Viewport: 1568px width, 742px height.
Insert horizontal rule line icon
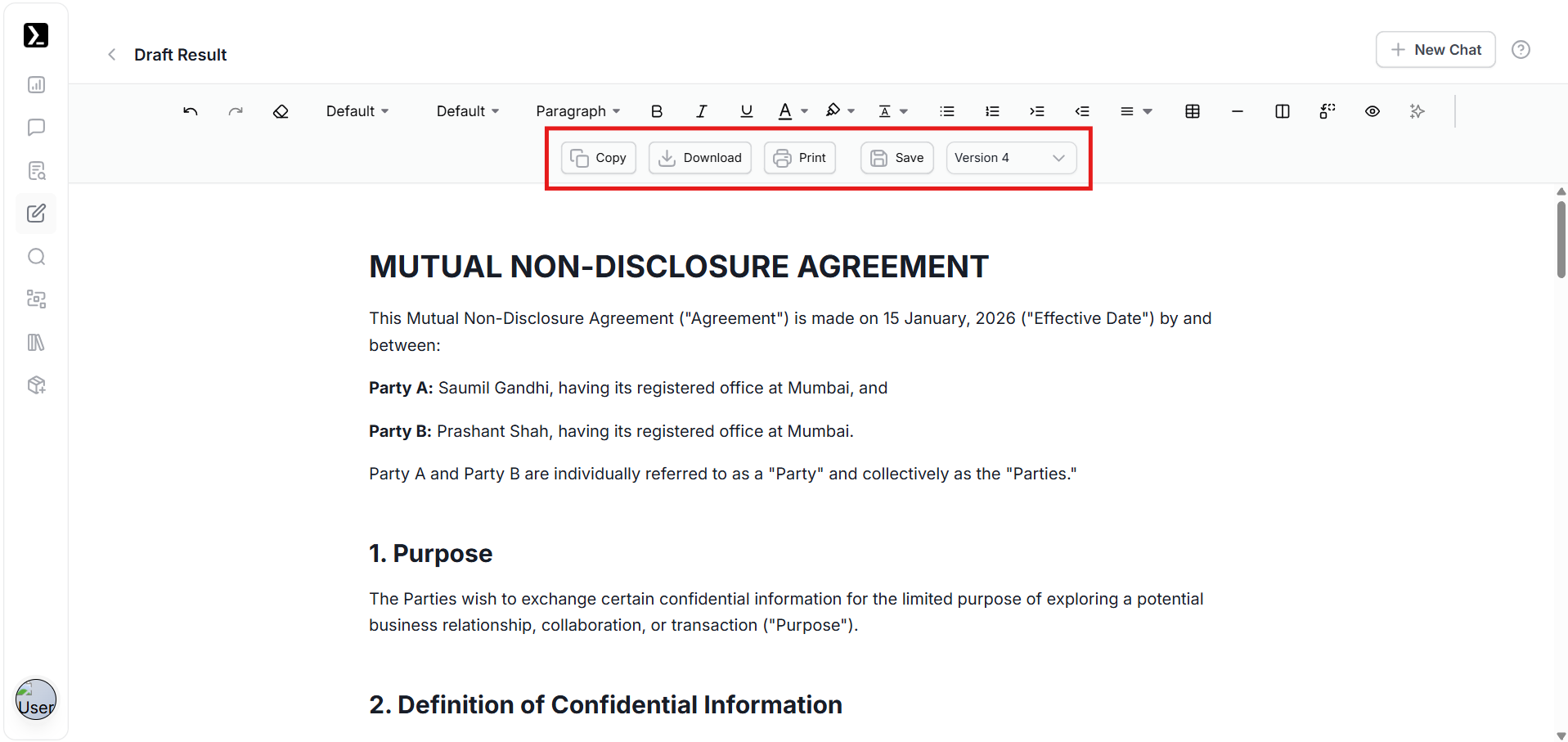(x=1237, y=111)
